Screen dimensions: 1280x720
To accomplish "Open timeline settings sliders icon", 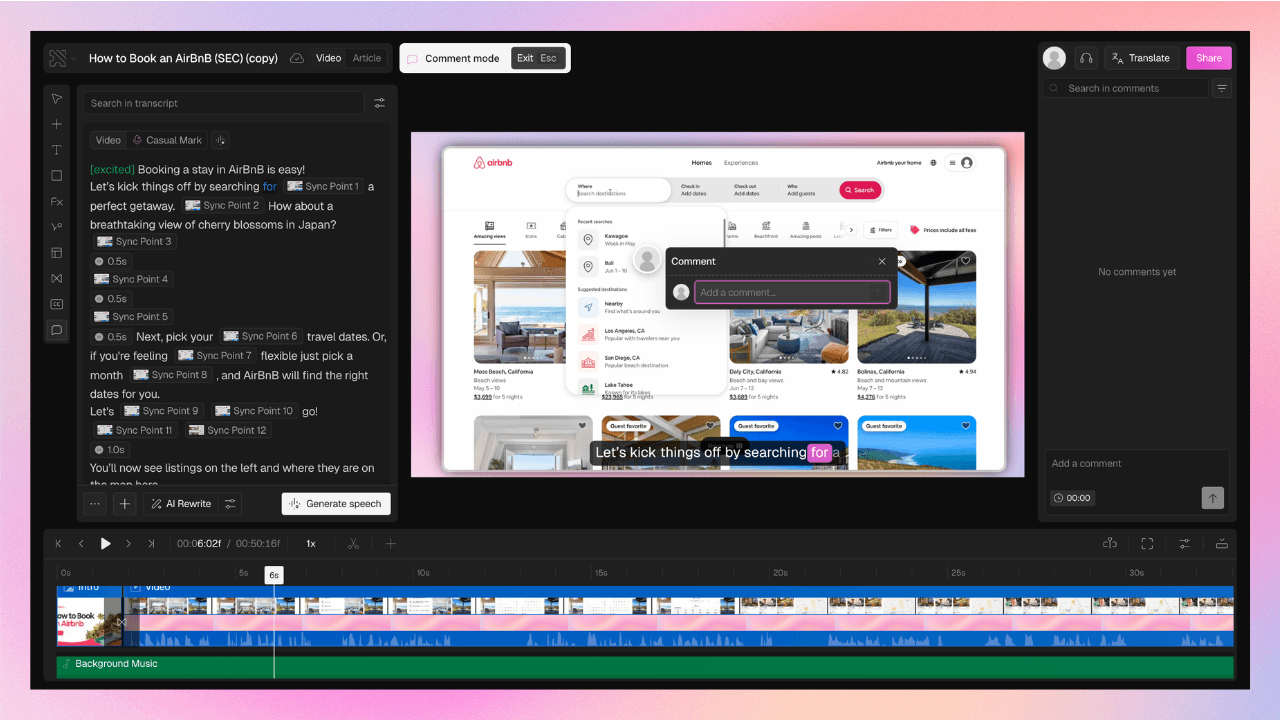I will (1185, 544).
